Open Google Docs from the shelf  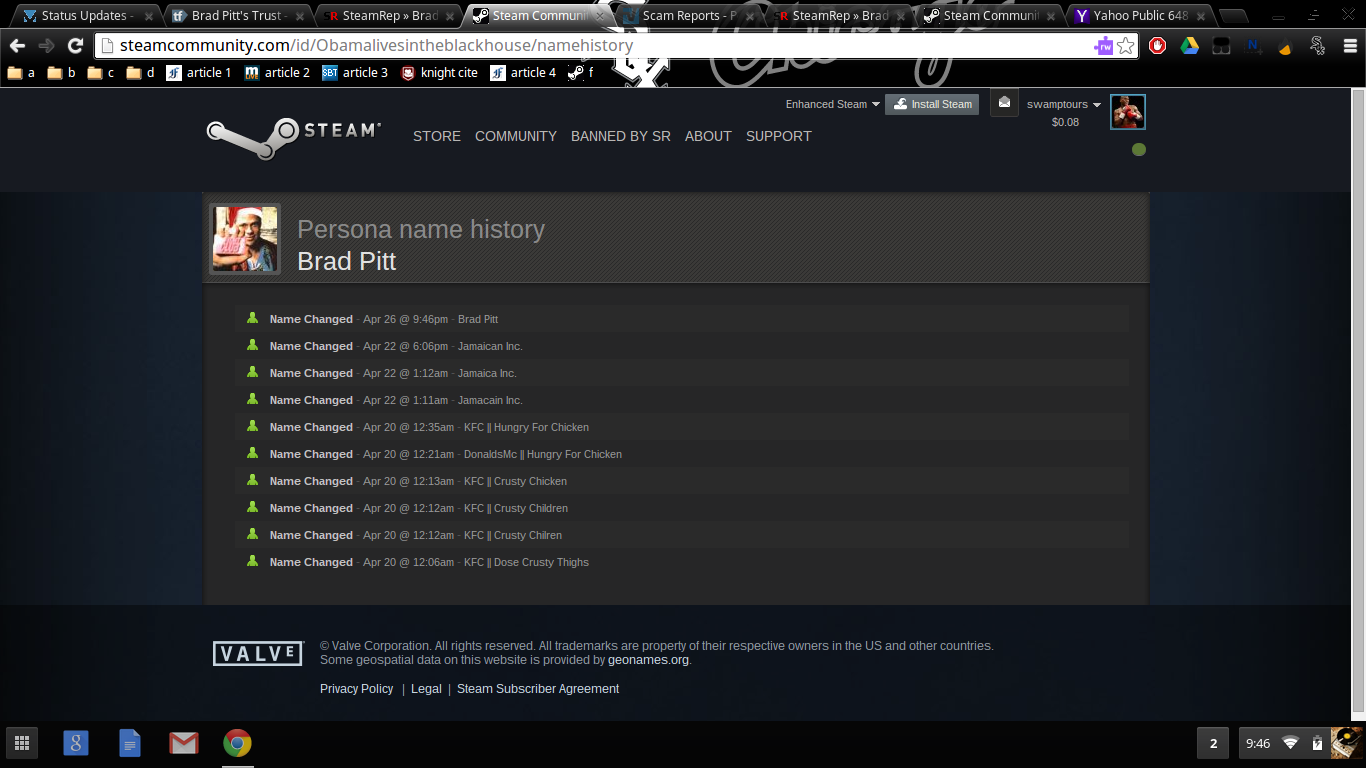coord(130,743)
